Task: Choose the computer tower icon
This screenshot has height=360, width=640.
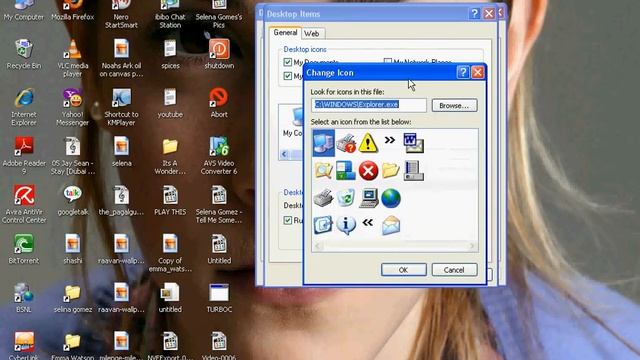Action: click(413, 171)
